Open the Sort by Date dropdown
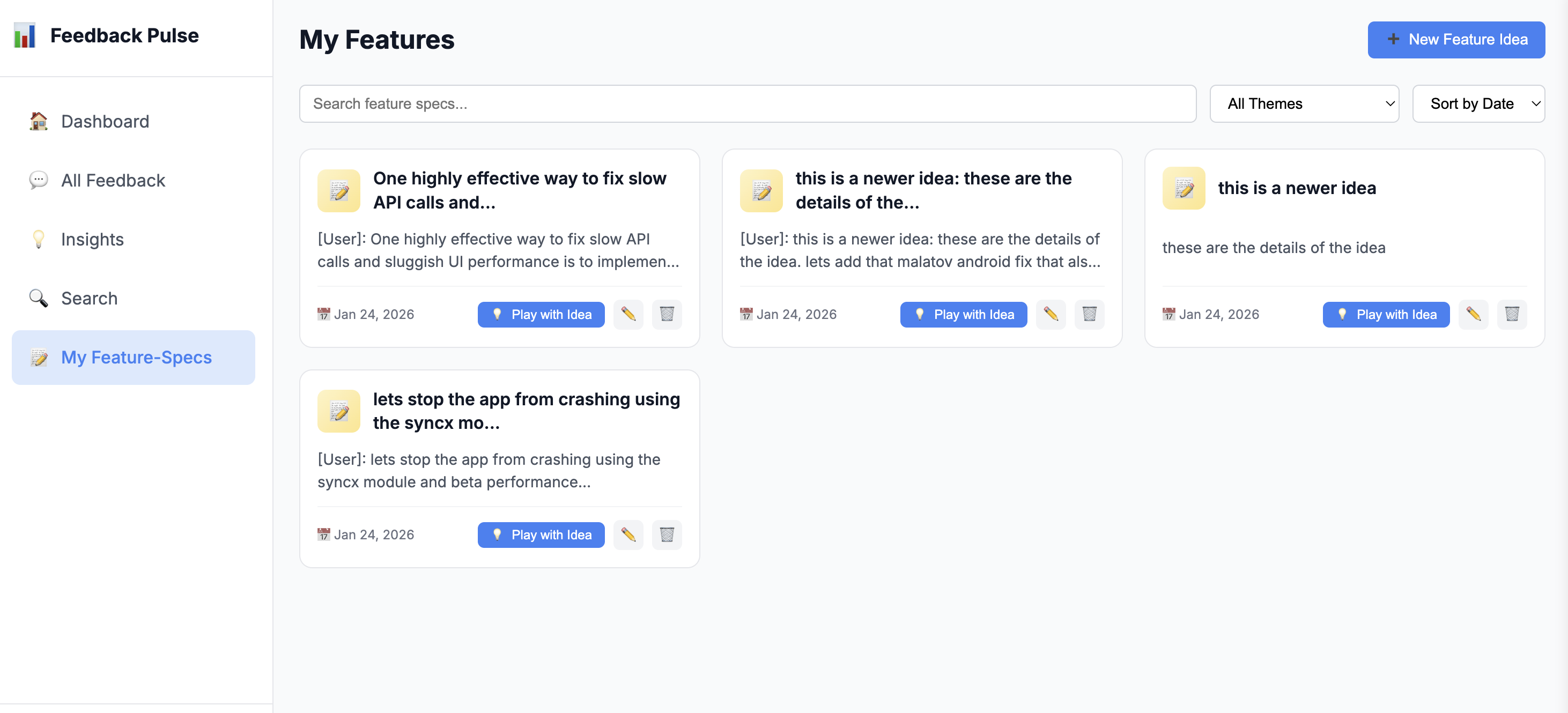Image resolution: width=1568 pixels, height=713 pixels. 1478,103
